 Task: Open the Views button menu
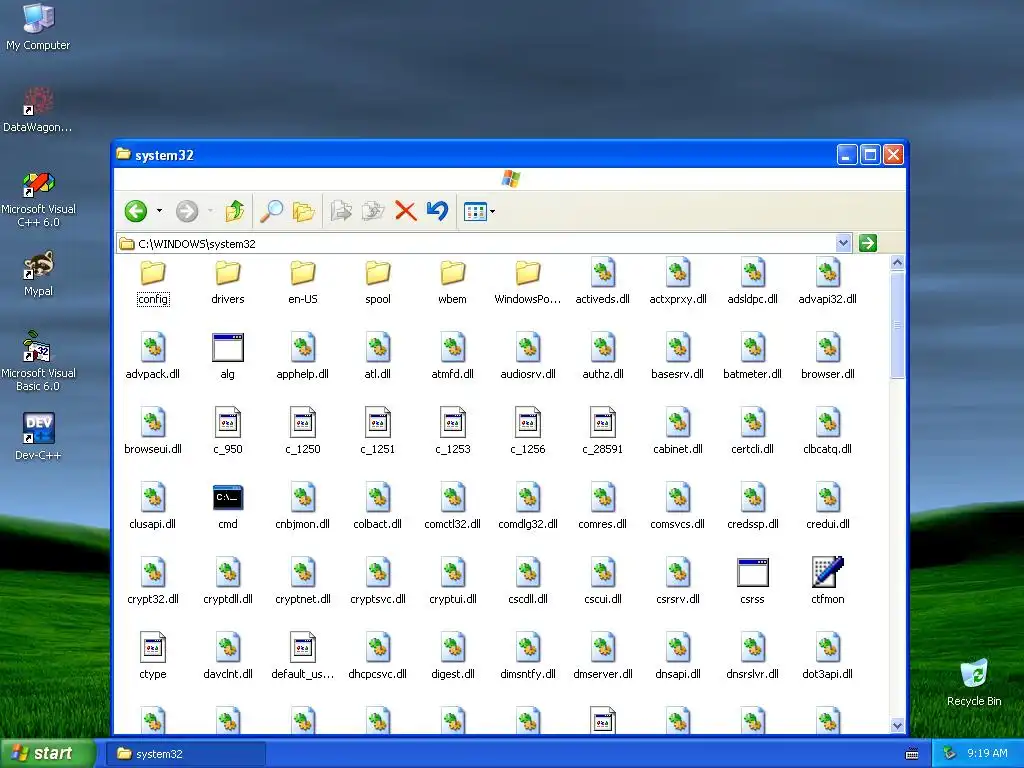click(479, 211)
